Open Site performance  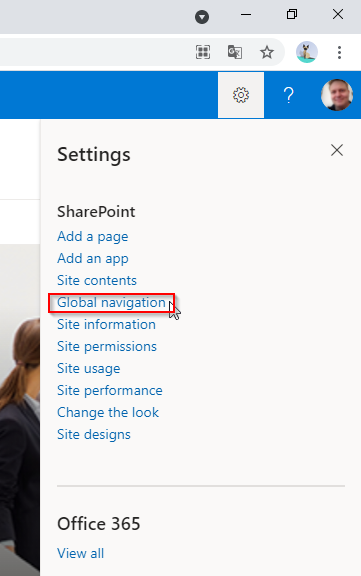coord(110,390)
